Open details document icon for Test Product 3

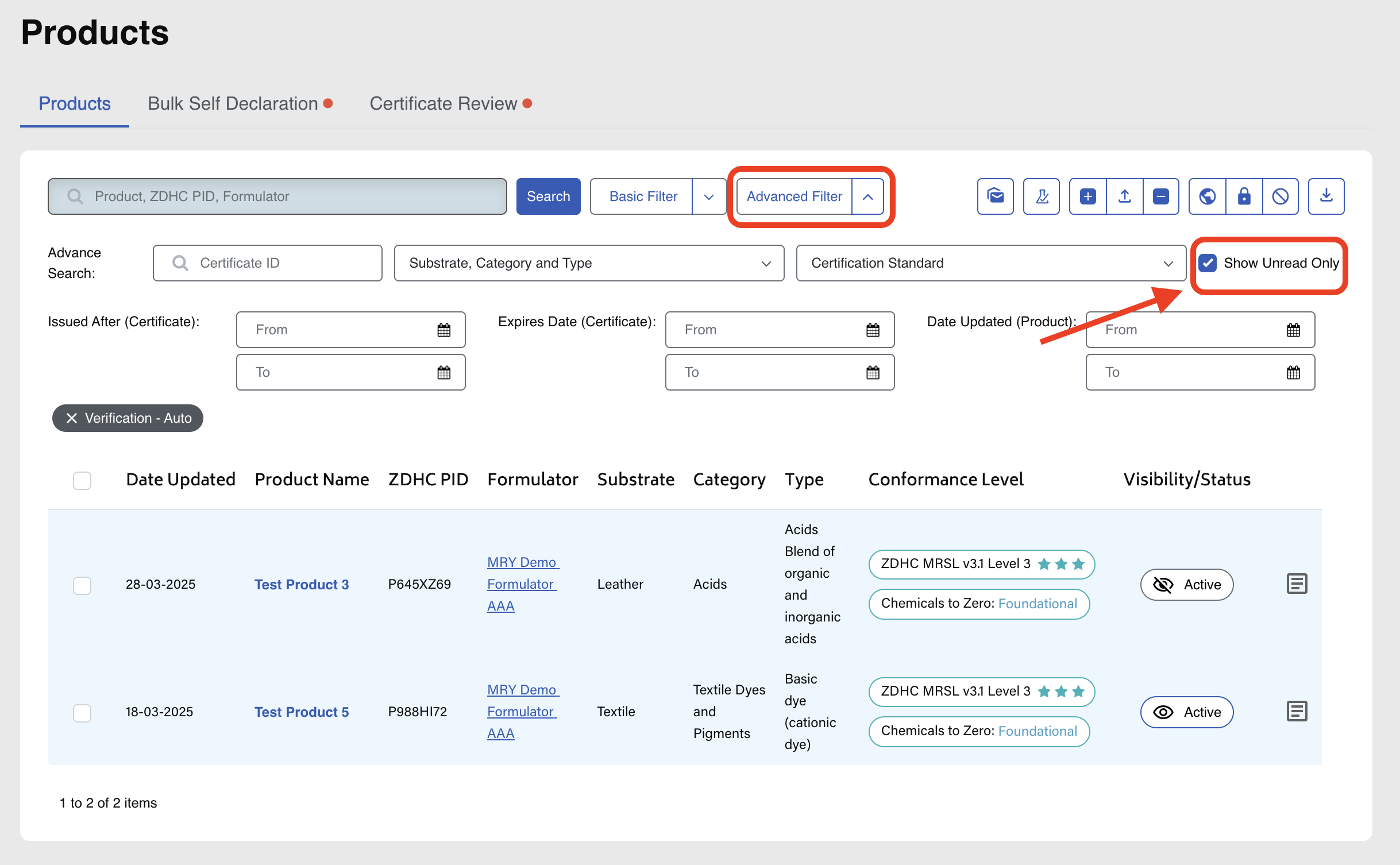1297,584
